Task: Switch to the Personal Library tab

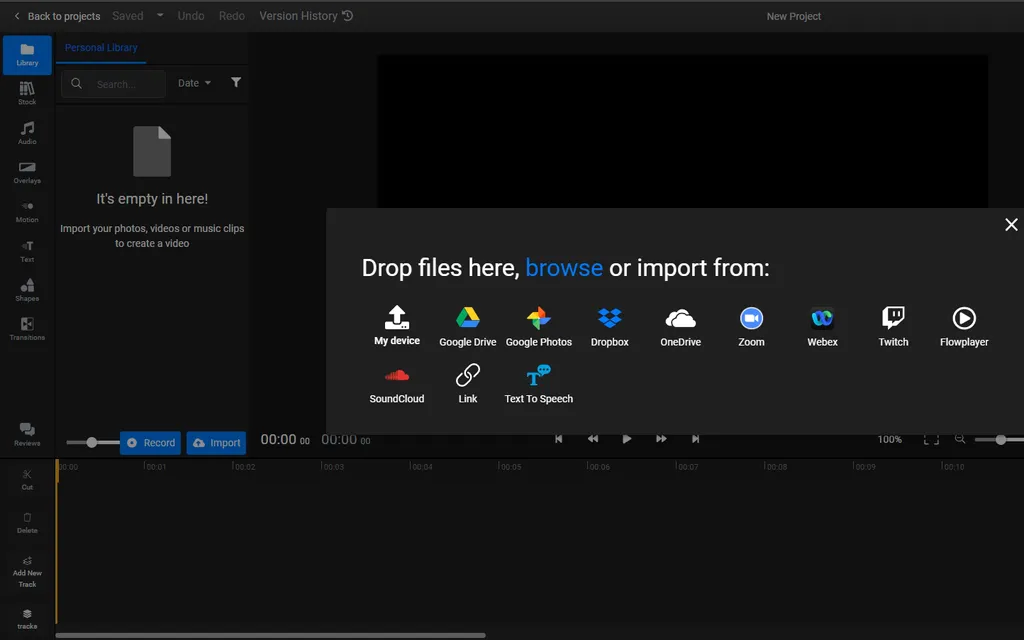Action: click(101, 48)
